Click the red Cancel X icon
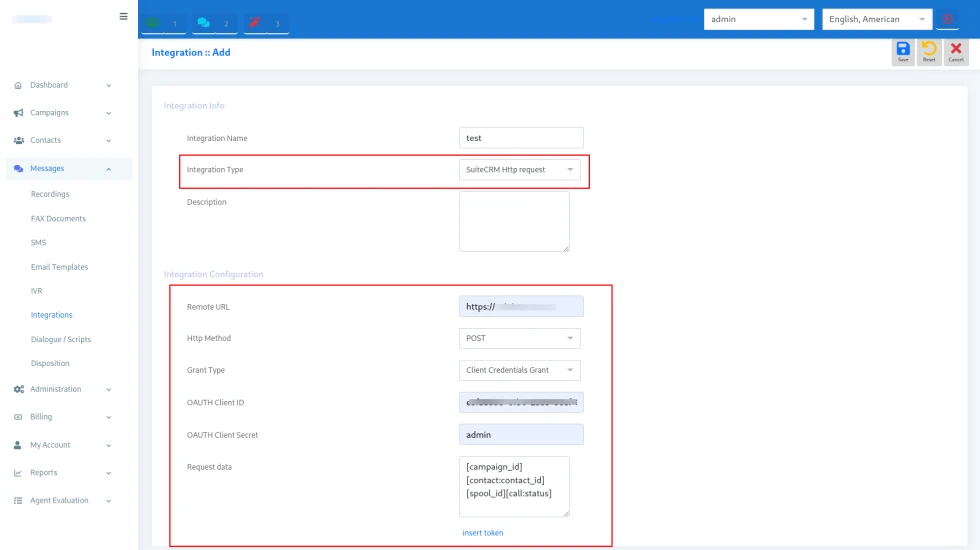The image size is (980, 550). [x=956, y=52]
